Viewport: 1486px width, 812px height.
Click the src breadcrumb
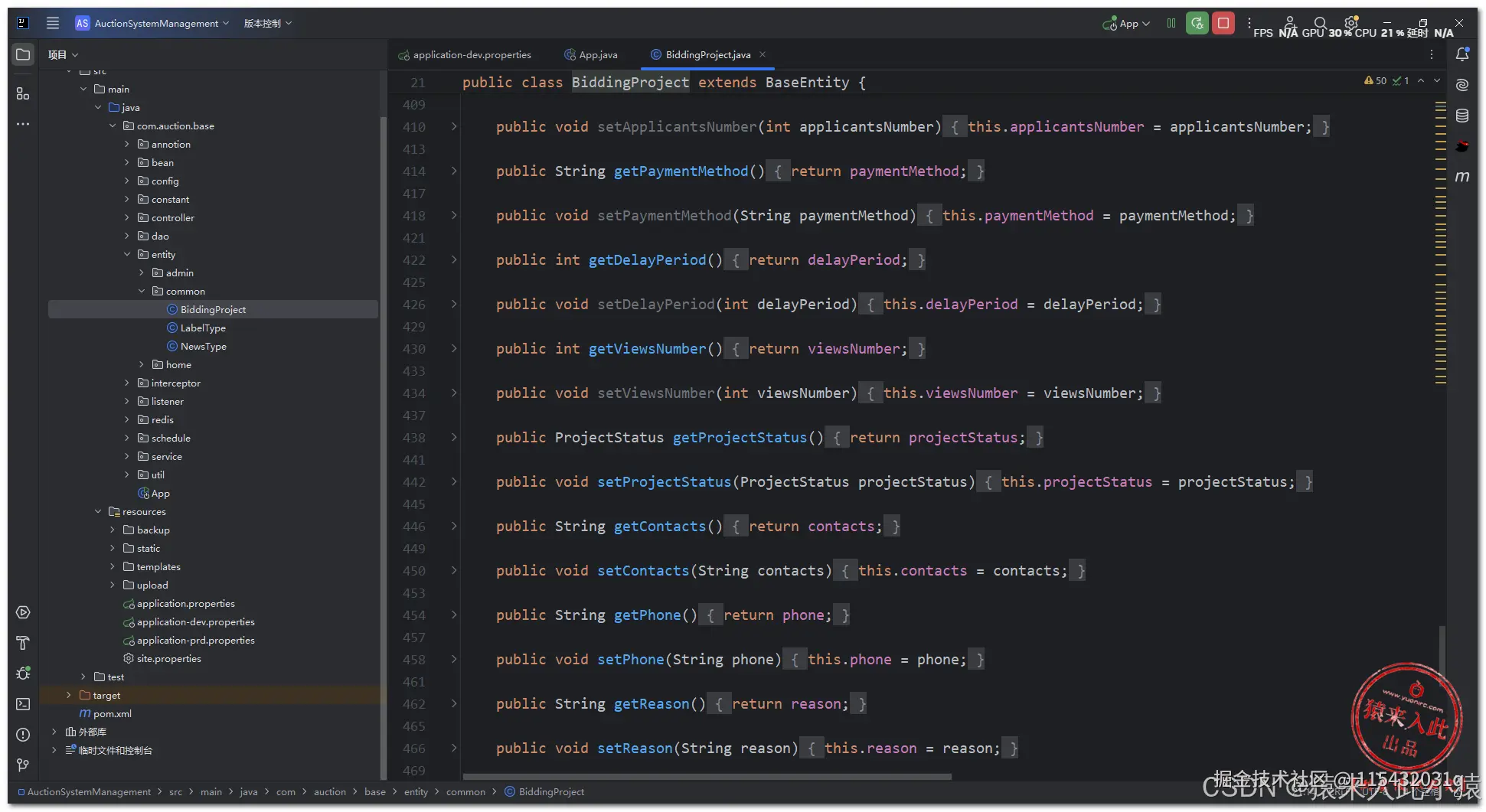tap(175, 791)
